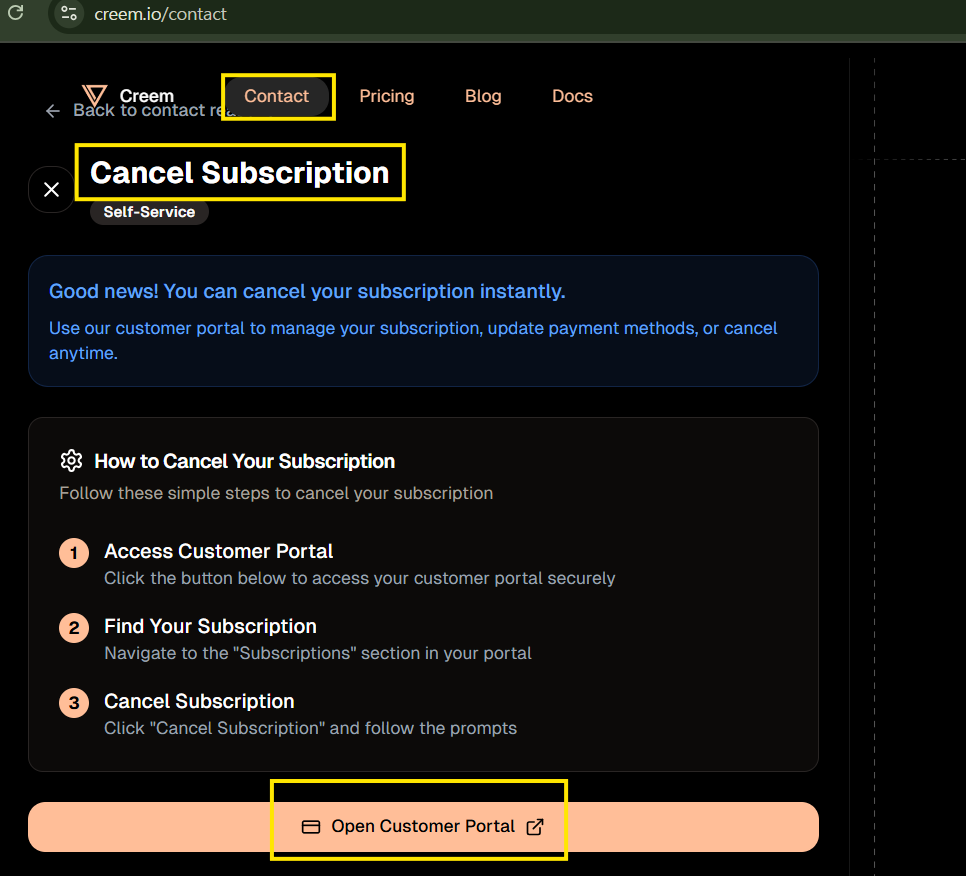Image resolution: width=966 pixels, height=876 pixels.
Task: Close the Cancel Subscription panel with X
Action: (52, 189)
